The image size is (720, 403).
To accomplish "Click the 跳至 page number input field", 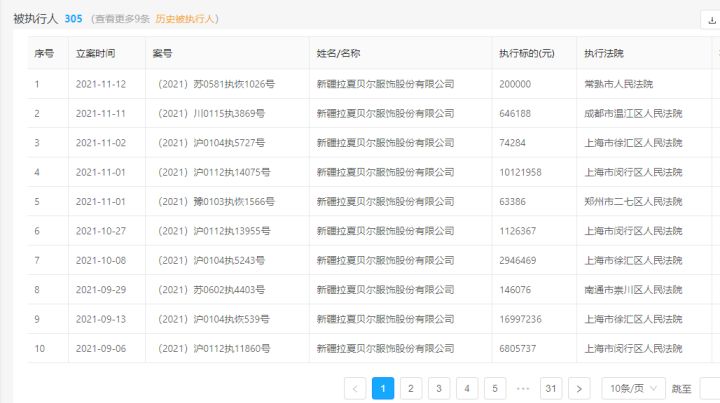I will coord(710,389).
